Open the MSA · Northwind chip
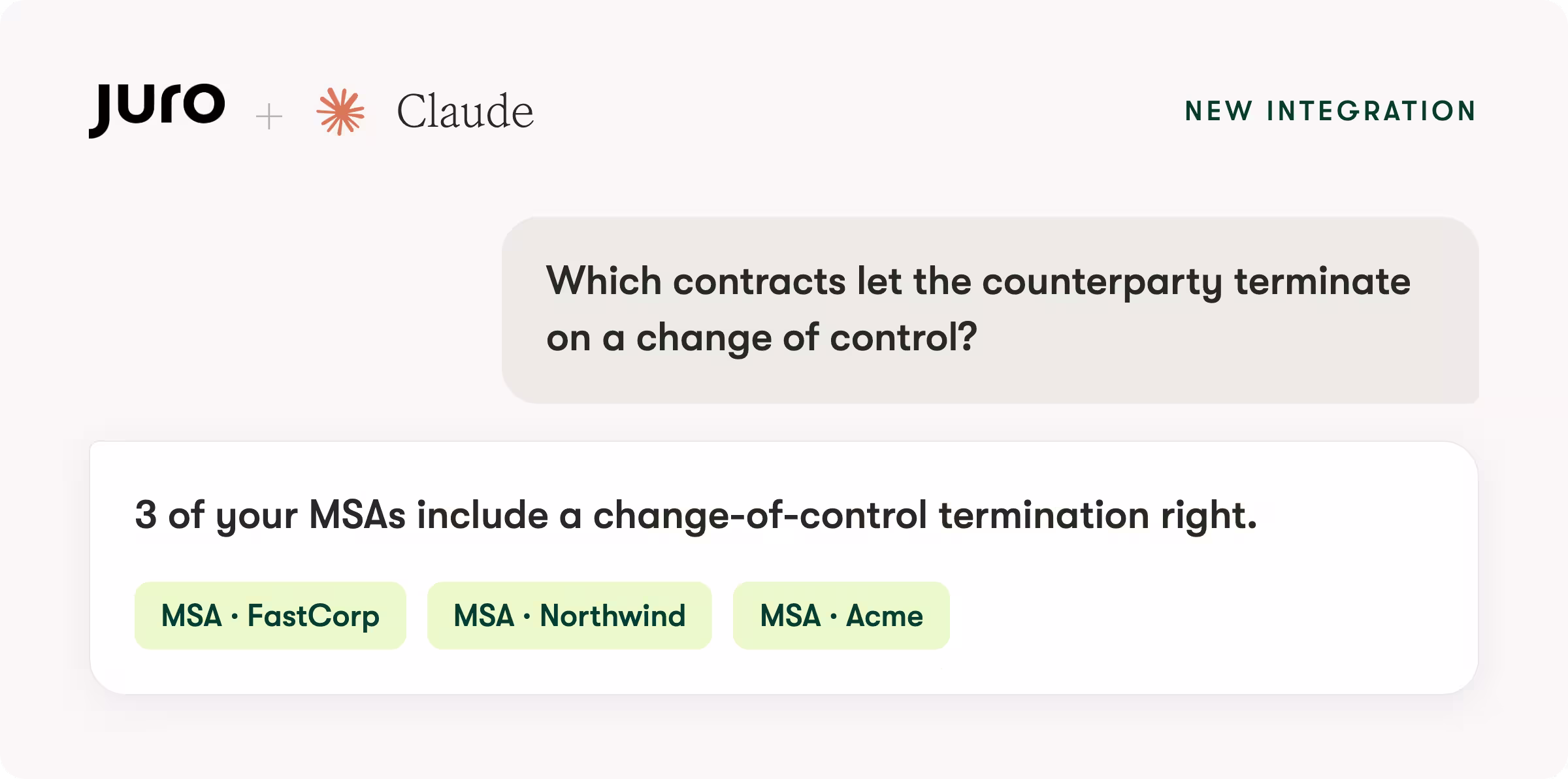Image resolution: width=1568 pixels, height=779 pixels. [x=570, y=616]
